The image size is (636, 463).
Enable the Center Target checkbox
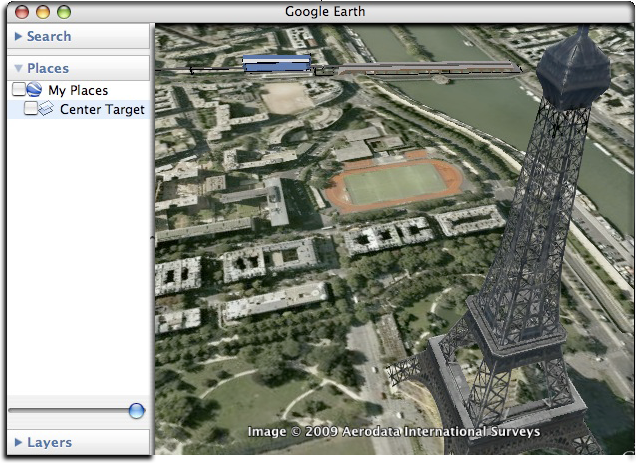(x=30, y=108)
